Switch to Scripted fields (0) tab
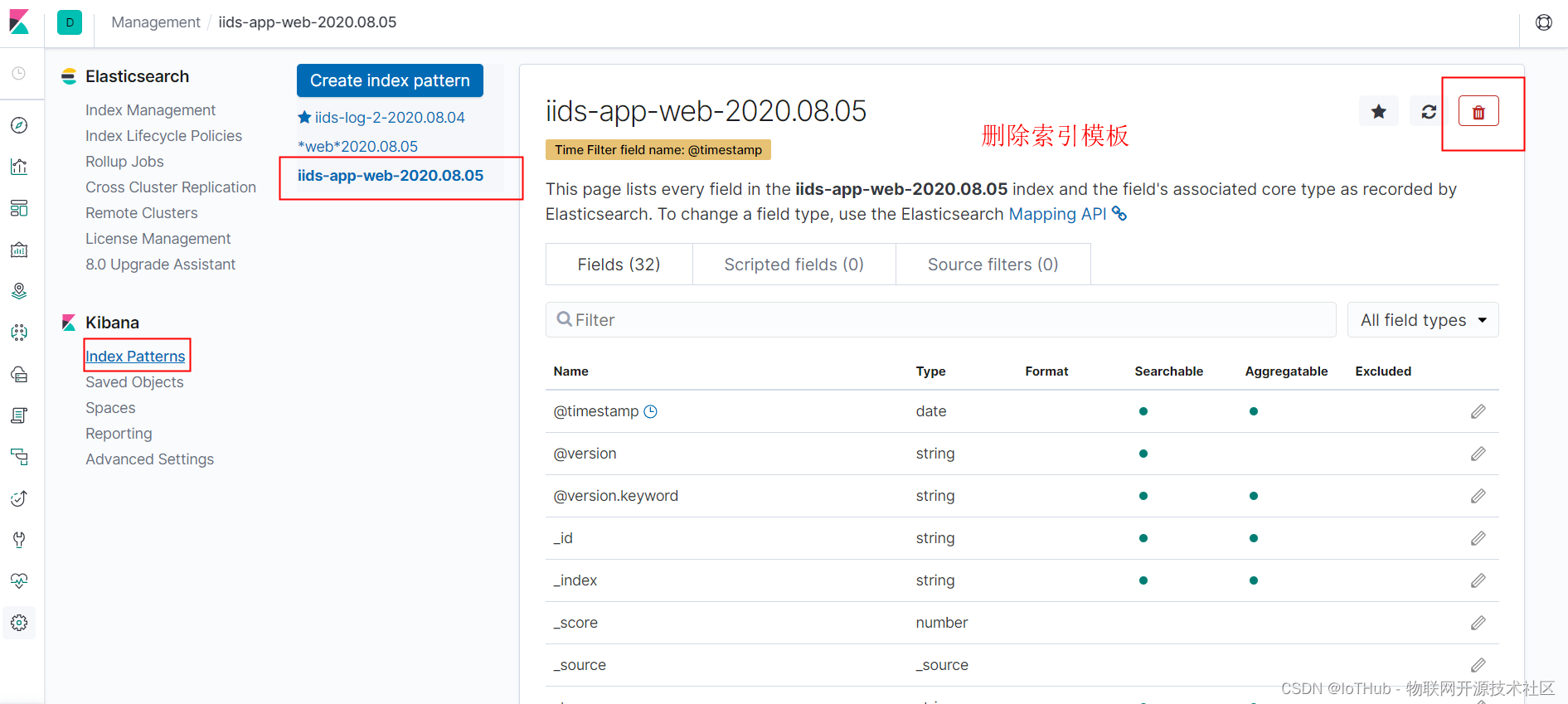Image resolution: width=1568 pixels, height=704 pixels. (x=794, y=265)
